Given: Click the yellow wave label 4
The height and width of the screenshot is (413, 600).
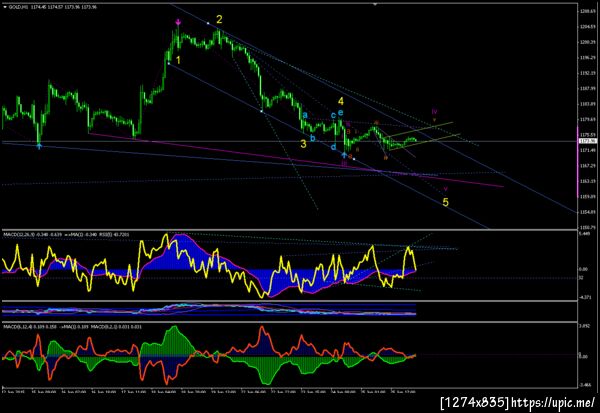Looking at the screenshot, I should pos(341,101).
